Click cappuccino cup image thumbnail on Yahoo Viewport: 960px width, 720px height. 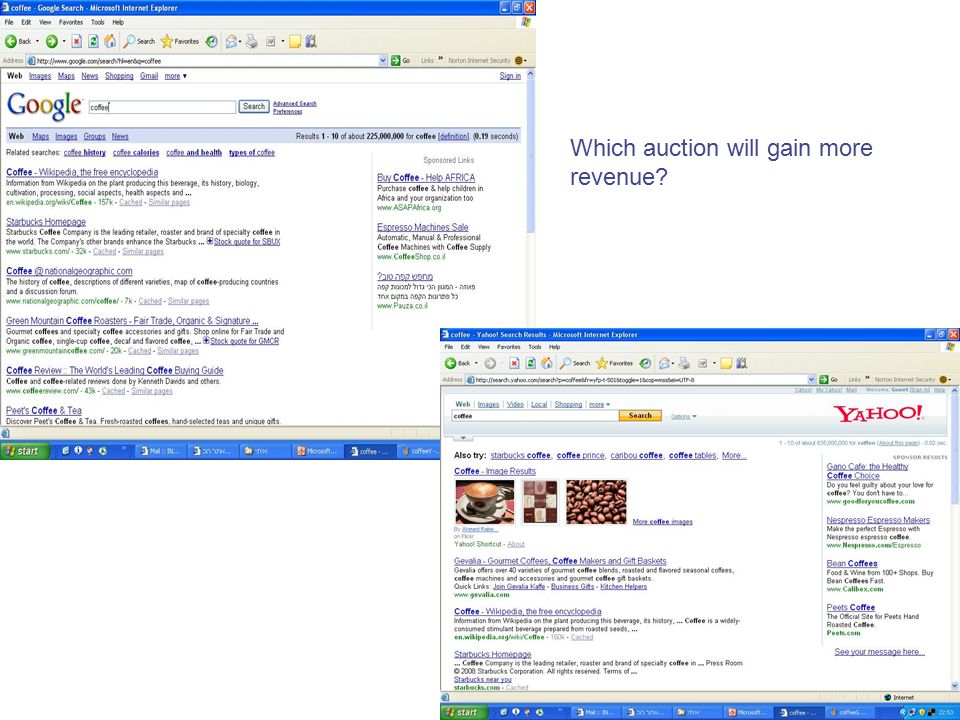pyautogui.click(x=485, y=502)
